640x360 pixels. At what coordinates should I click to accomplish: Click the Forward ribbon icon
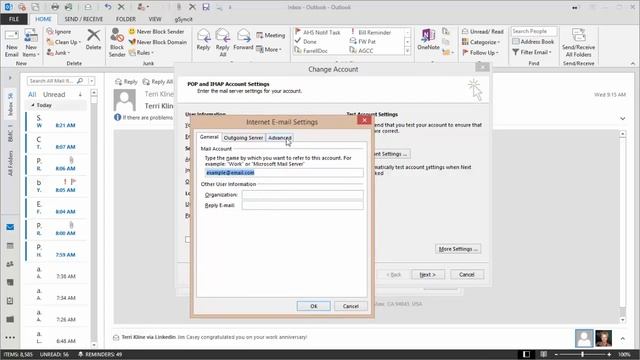pyautogui.click(x=243, y=40)
